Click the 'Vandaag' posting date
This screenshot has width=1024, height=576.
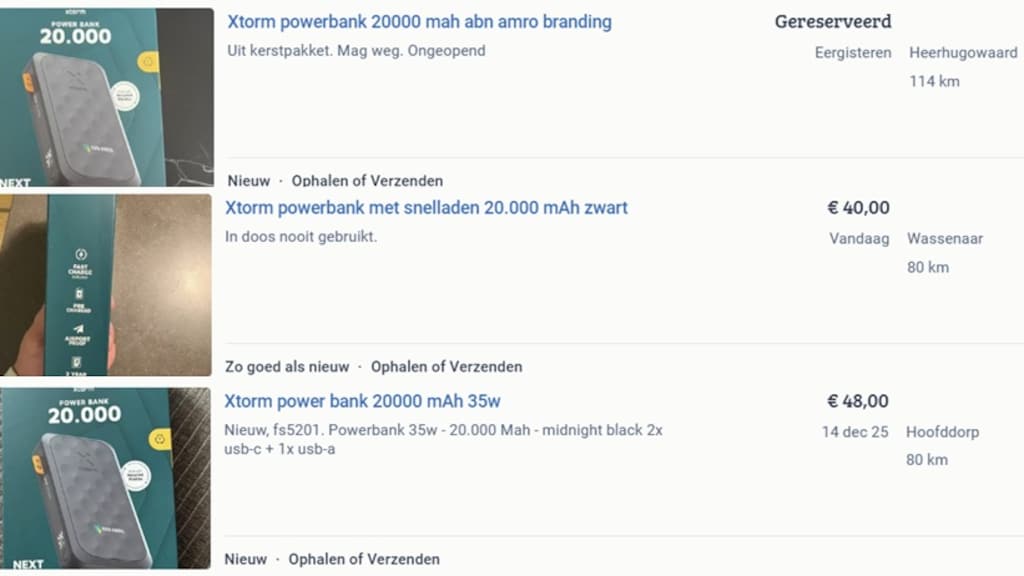(859, 239)
